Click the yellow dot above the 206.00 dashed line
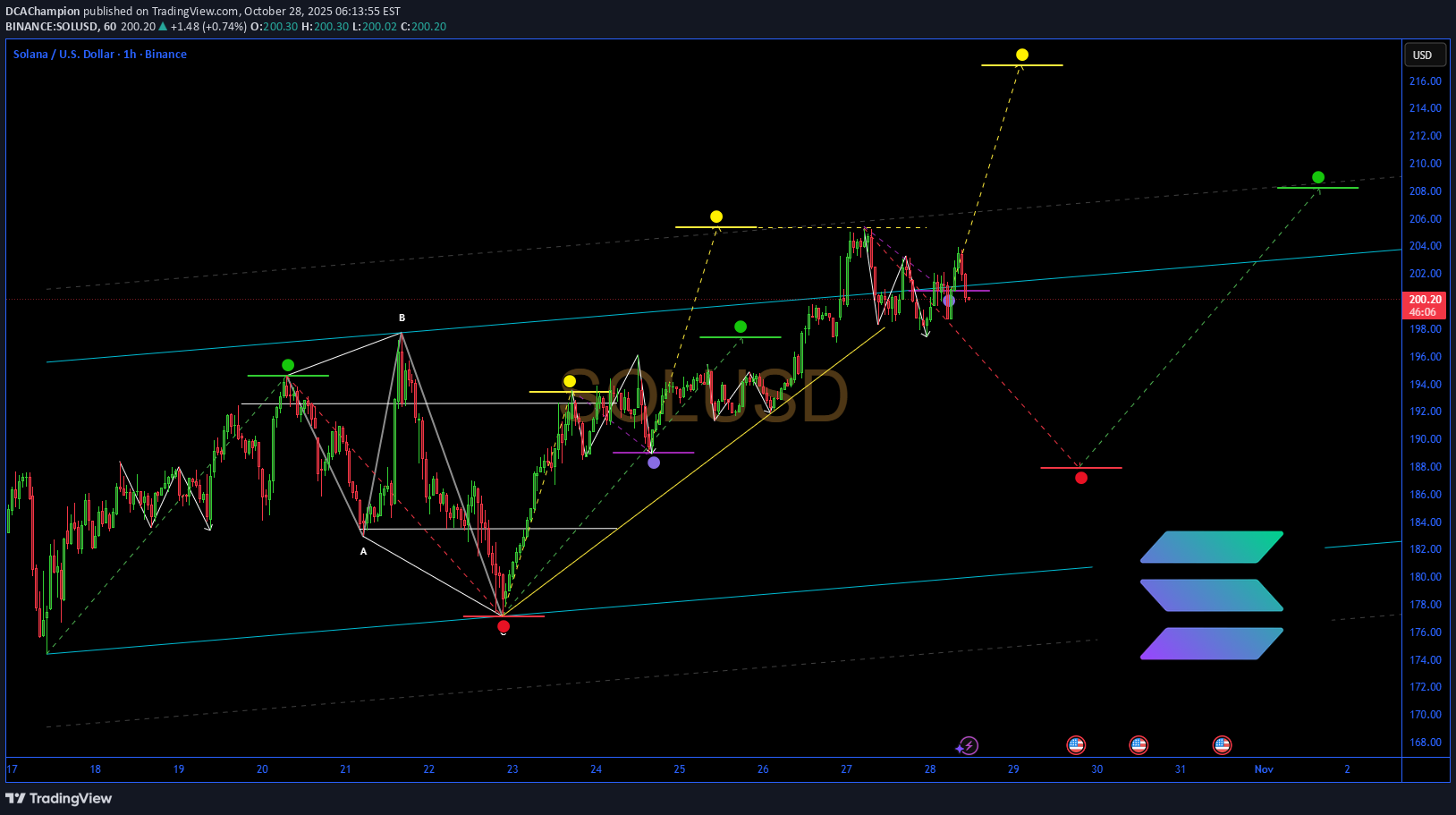 tap(716, 217)
